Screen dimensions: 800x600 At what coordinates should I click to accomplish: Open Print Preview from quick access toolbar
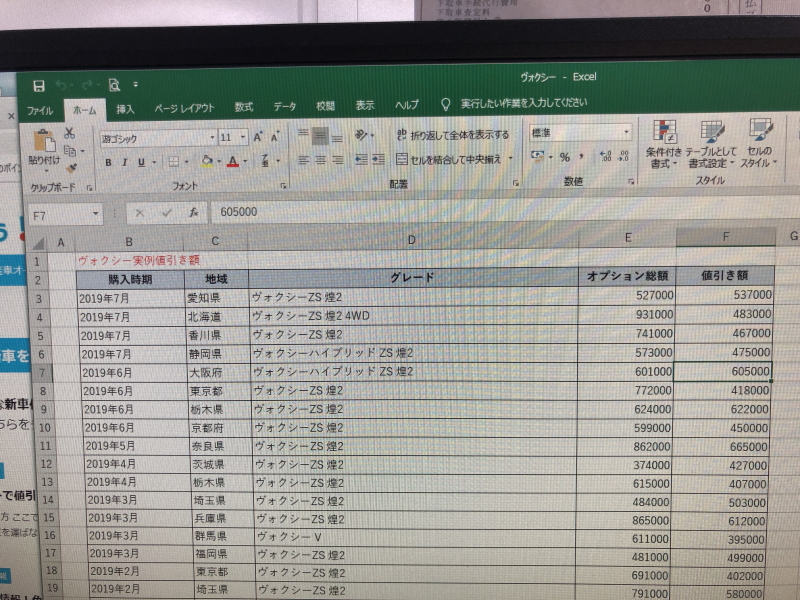tap(114, 85)
